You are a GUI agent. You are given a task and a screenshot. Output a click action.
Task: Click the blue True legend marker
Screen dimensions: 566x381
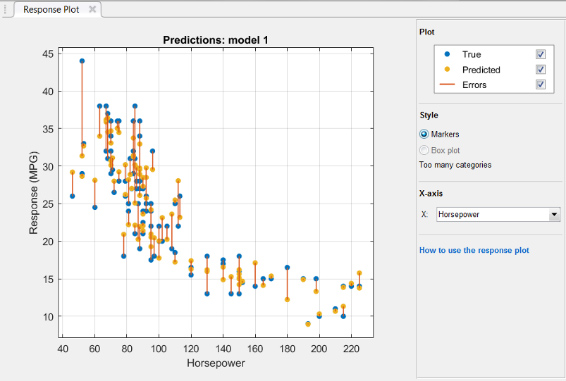coord(447,54)
